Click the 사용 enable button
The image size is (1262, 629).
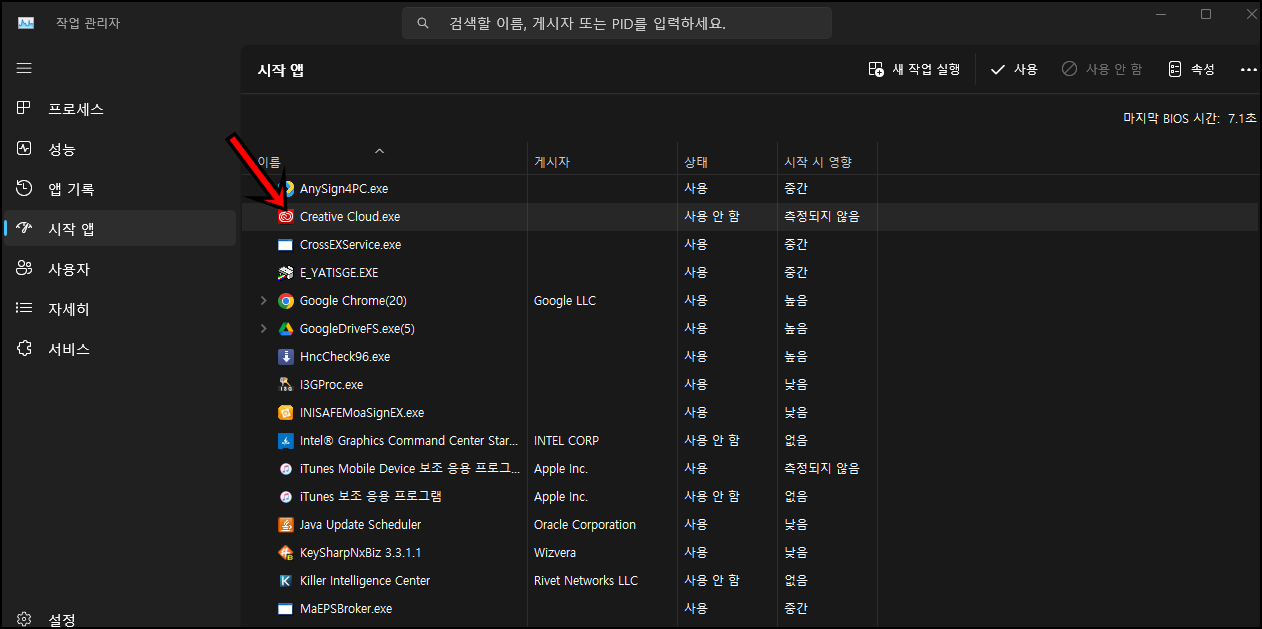click(1014, 69)
